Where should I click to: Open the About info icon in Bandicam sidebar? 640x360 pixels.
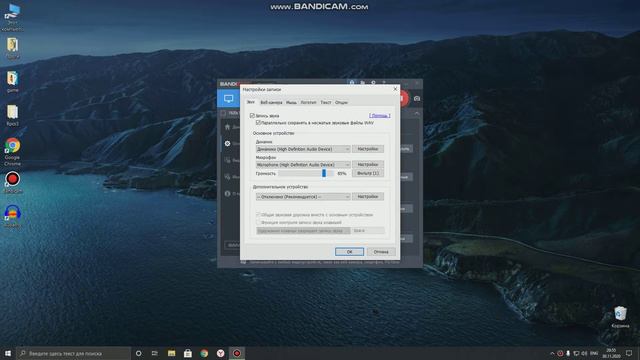[227, 193]
